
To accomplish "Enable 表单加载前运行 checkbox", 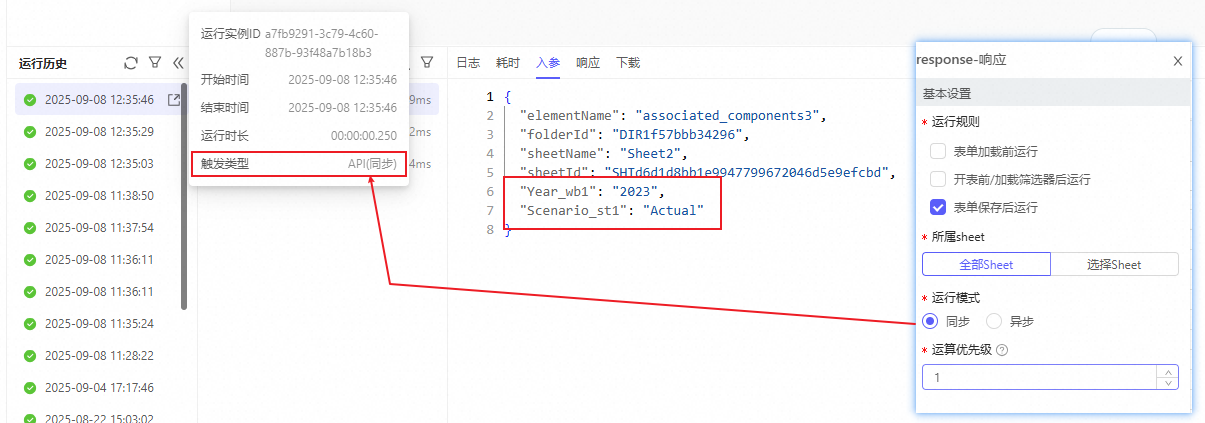I will (x=938, y=152).
